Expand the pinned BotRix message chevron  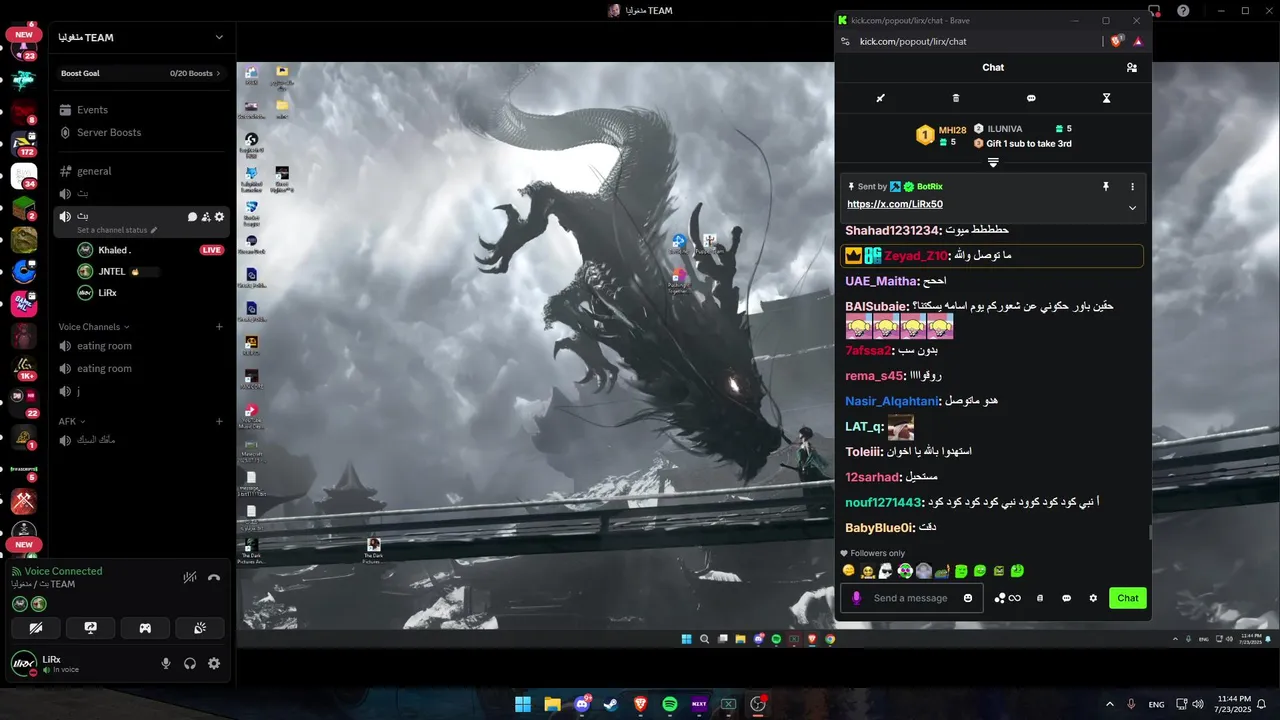[x=1132, y=208]
